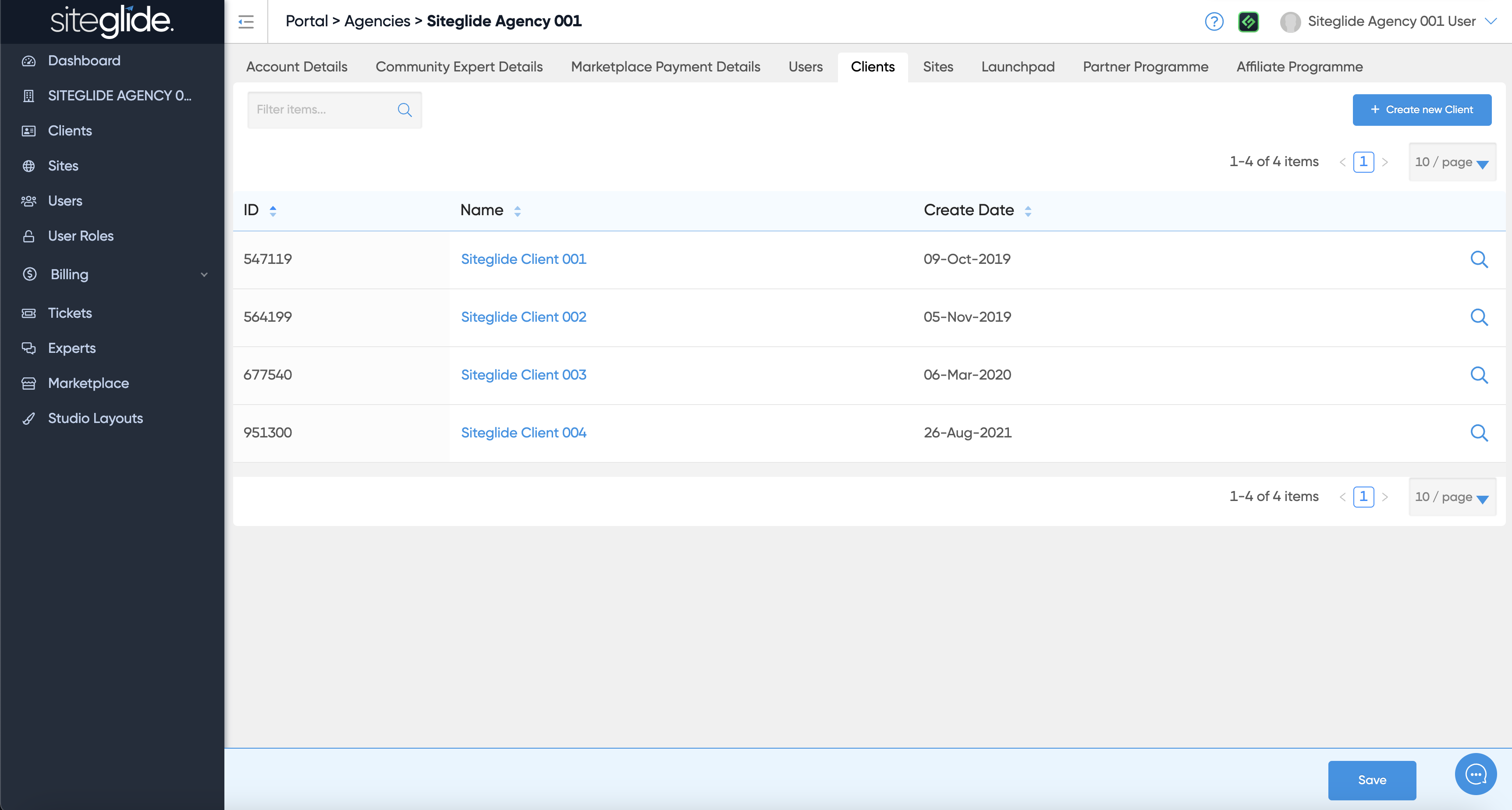Open Marketplace from the sidebar
1512x810 pixels.
tap(88, 383)
